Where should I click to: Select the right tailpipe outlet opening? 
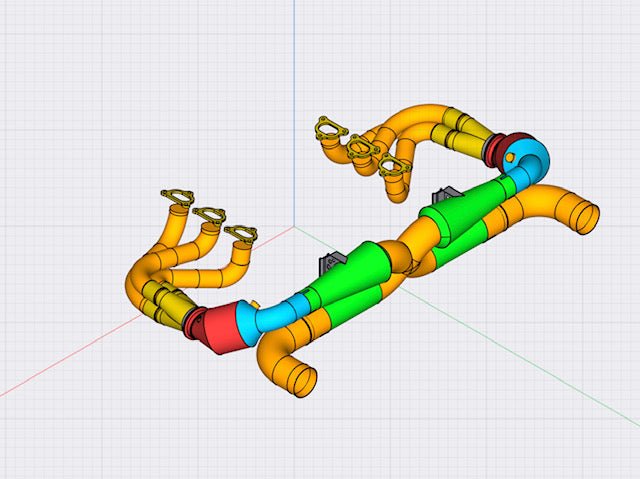click(x=587, y=215)
